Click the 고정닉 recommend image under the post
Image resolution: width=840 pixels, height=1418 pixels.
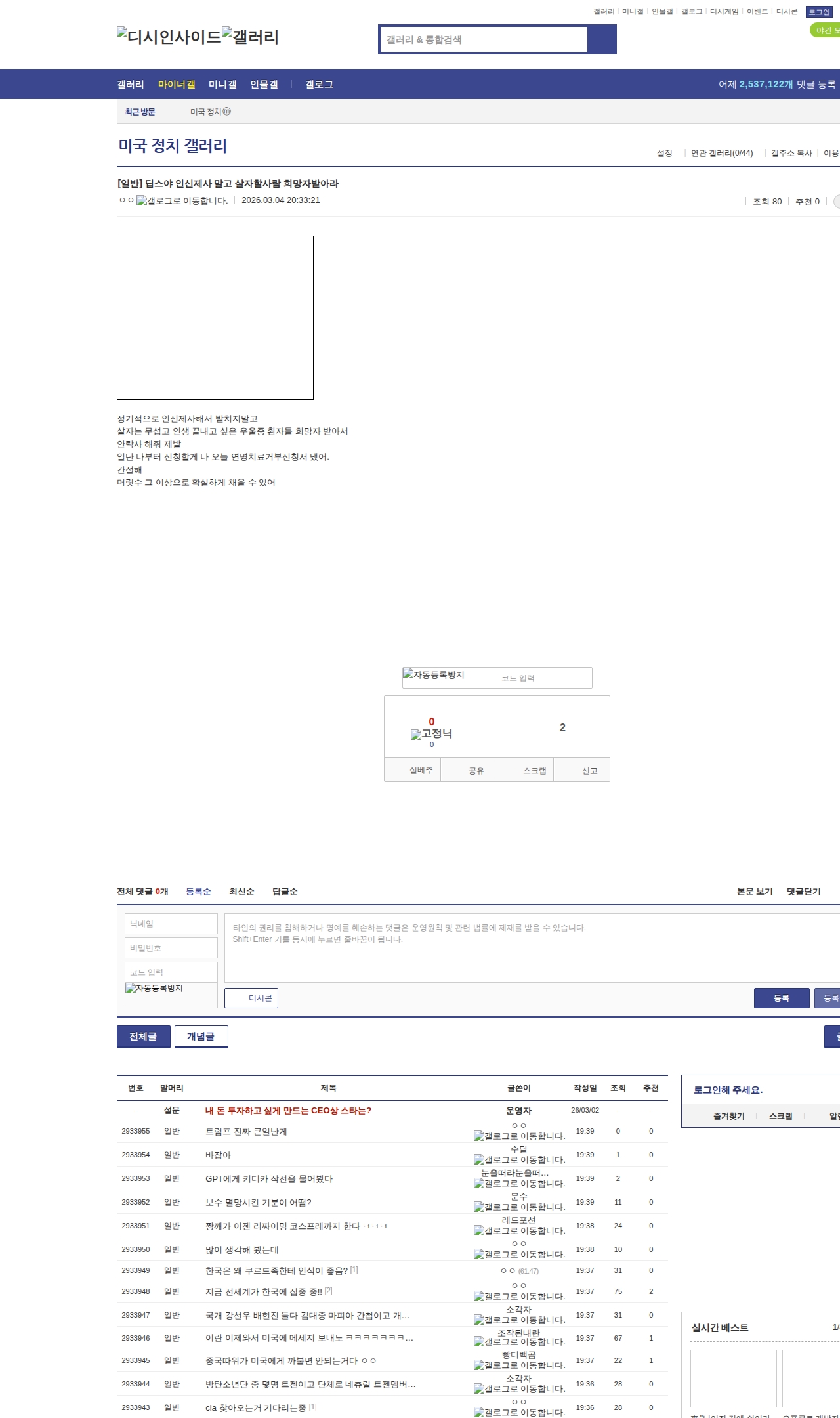431,734
